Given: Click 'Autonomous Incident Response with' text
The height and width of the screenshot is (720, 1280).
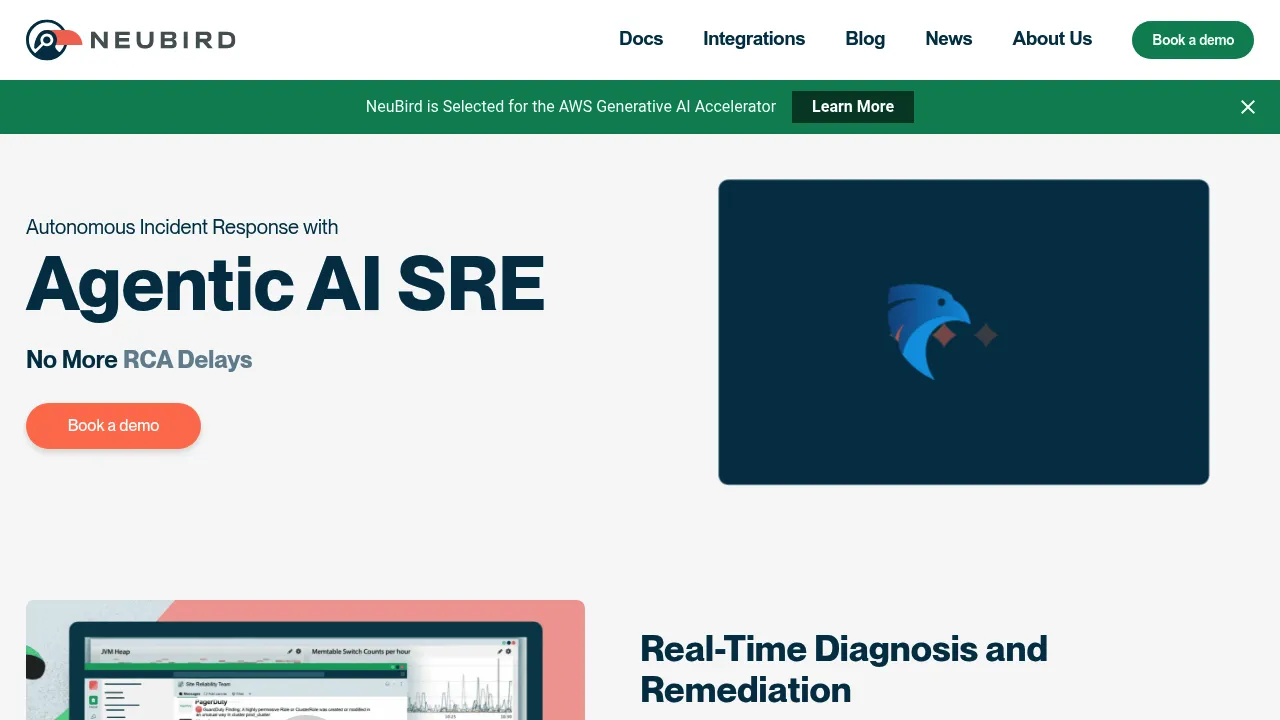Looking at the screenshot, I should coord(182,227).
